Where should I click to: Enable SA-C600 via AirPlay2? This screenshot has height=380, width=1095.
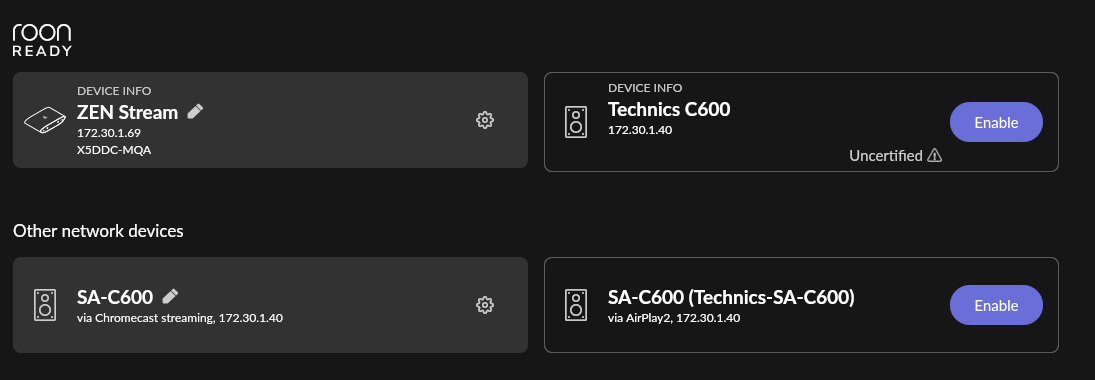pos(997,305)
